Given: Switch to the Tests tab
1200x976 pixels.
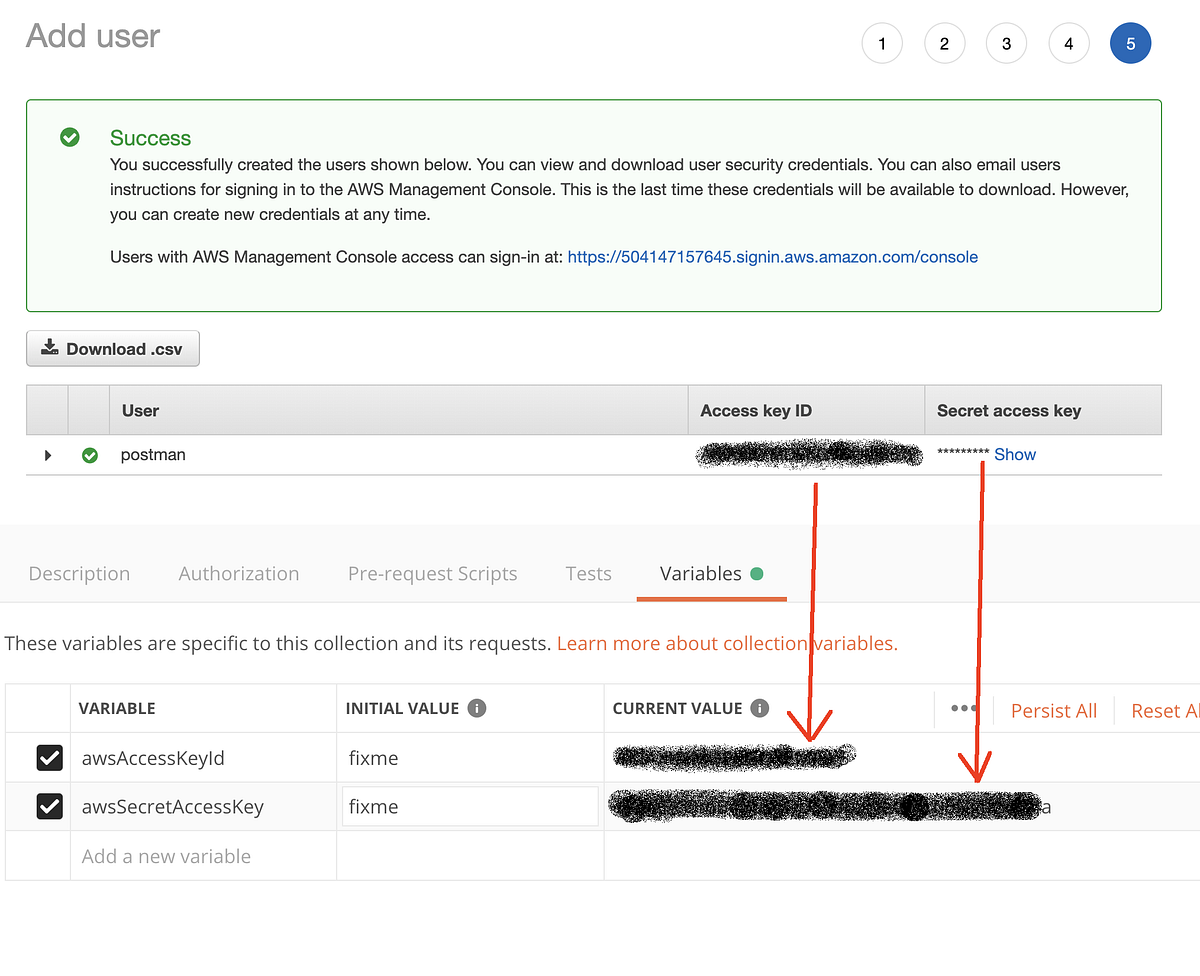Looking at the screenshot, I should pyautogui.click(x=588, y=573).
